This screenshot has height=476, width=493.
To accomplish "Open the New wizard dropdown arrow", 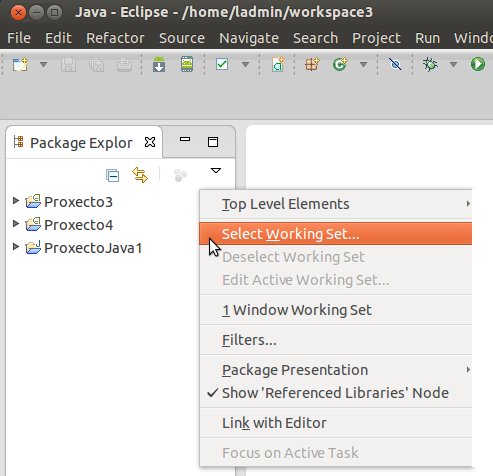I will point(43,64).
